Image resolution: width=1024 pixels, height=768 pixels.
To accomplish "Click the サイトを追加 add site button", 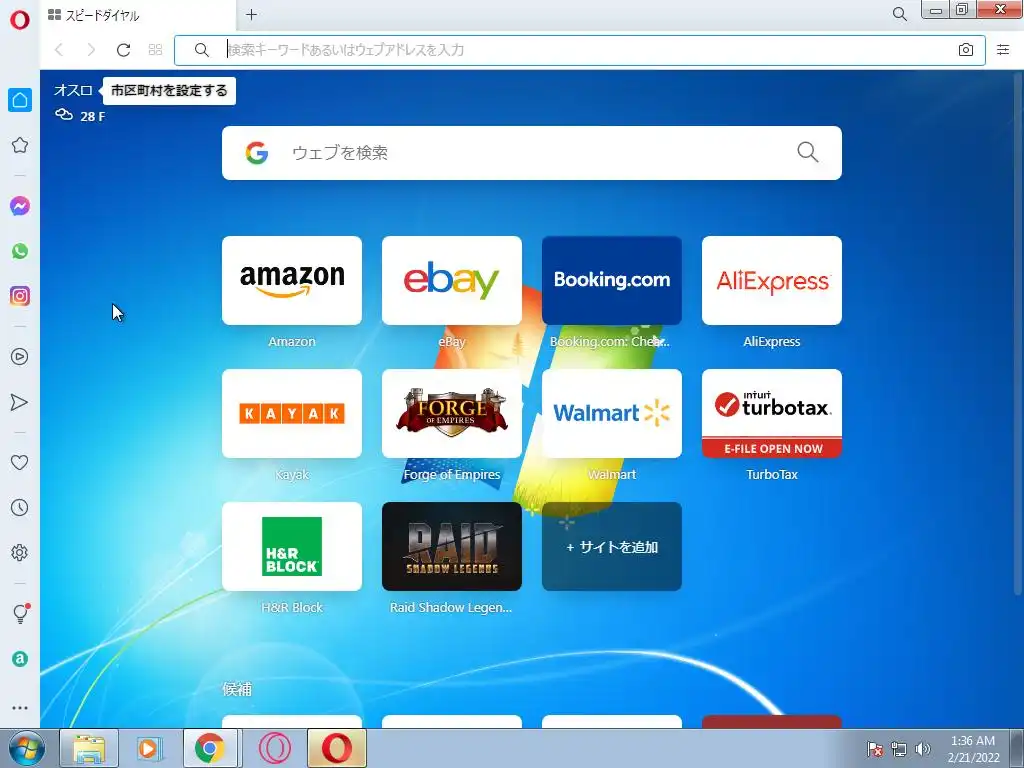I will point(612,547).
